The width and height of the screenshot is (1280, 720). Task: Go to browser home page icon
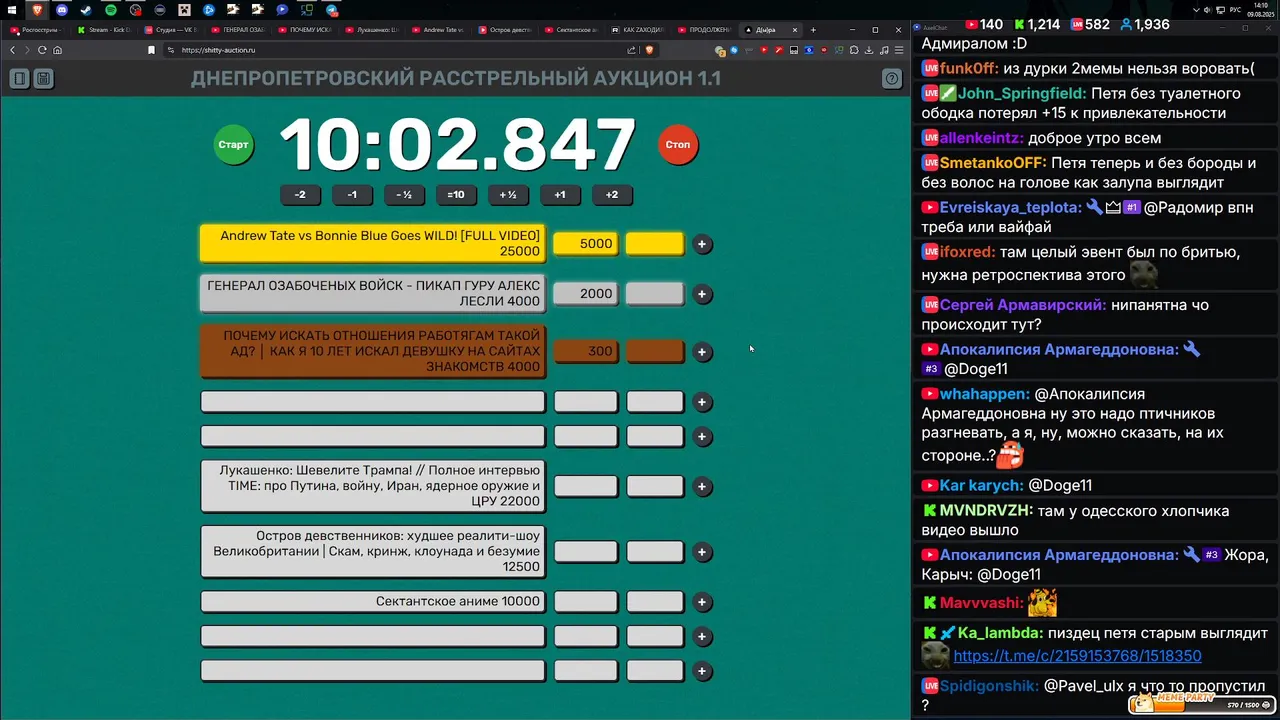(58, 50)
